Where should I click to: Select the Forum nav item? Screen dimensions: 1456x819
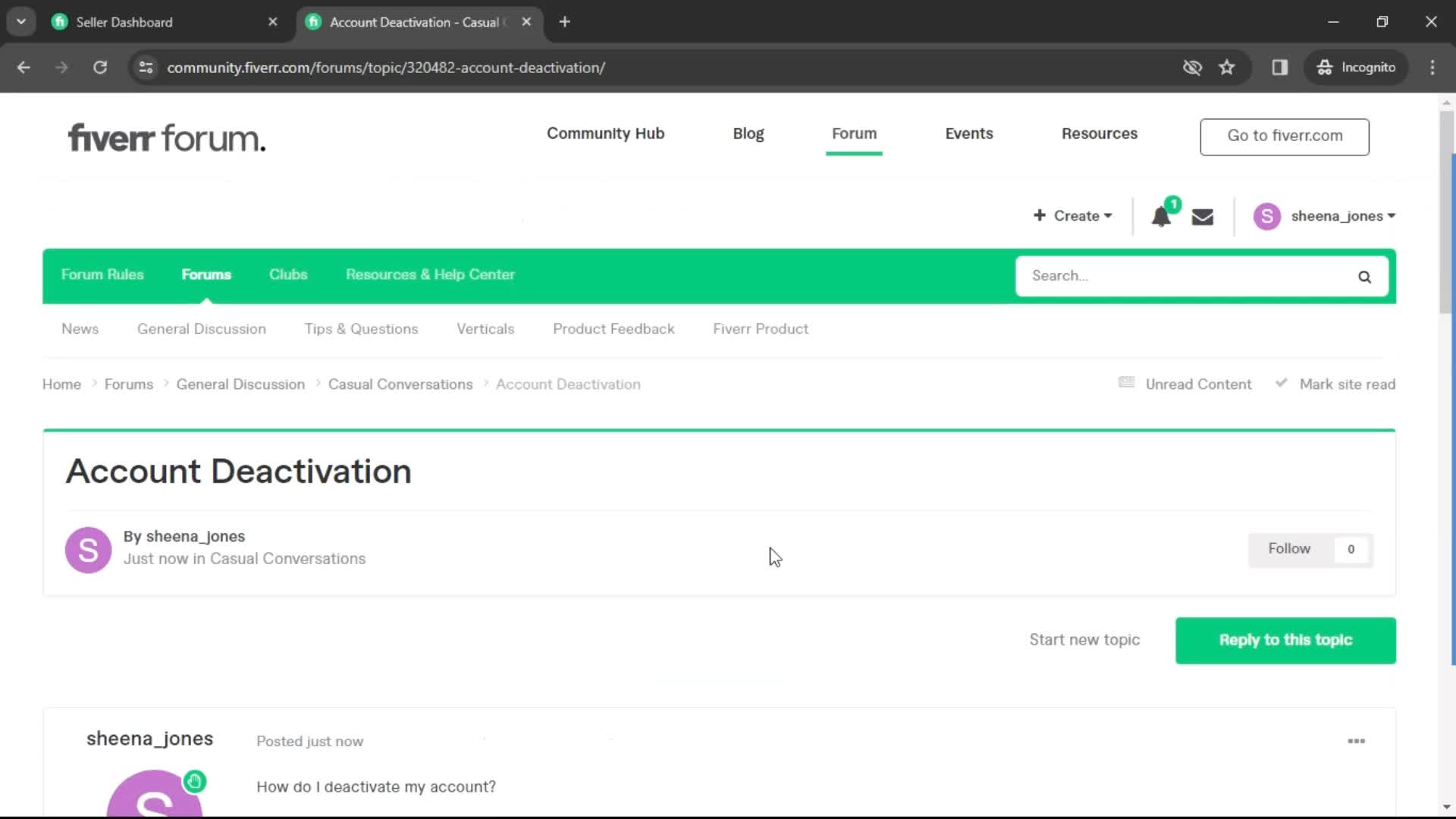click(854, 133)
